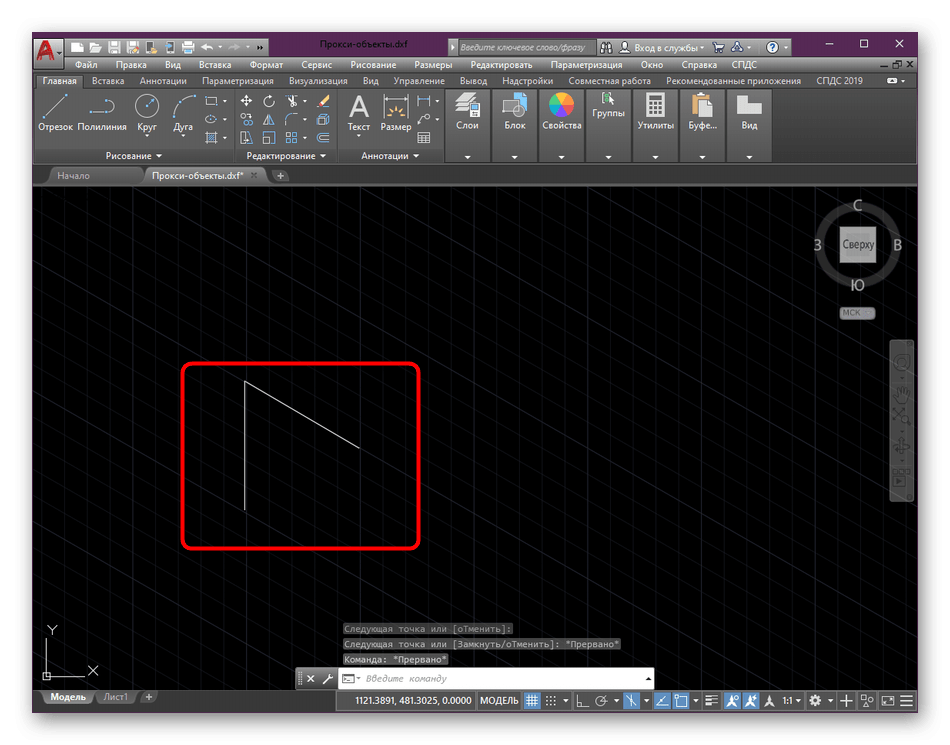Toggle lineweight display in status bar
The height and width of the screenshot is (745, 950).
pos(711,700)
